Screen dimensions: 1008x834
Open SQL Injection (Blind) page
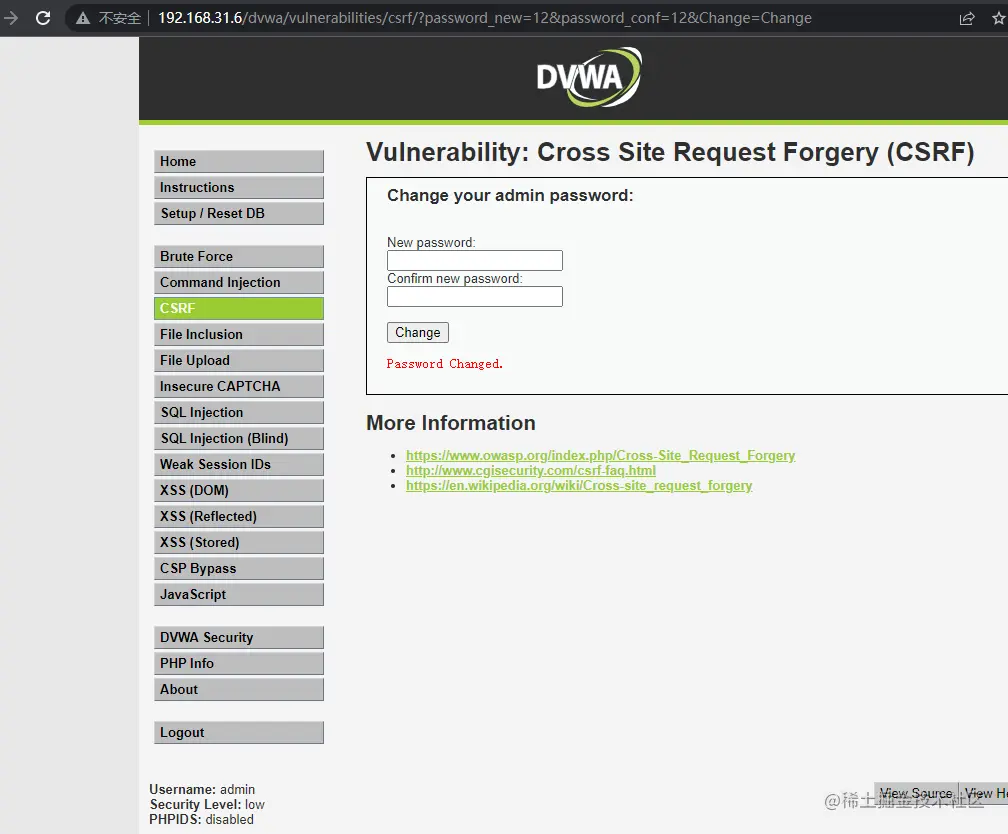click(238, 439)
